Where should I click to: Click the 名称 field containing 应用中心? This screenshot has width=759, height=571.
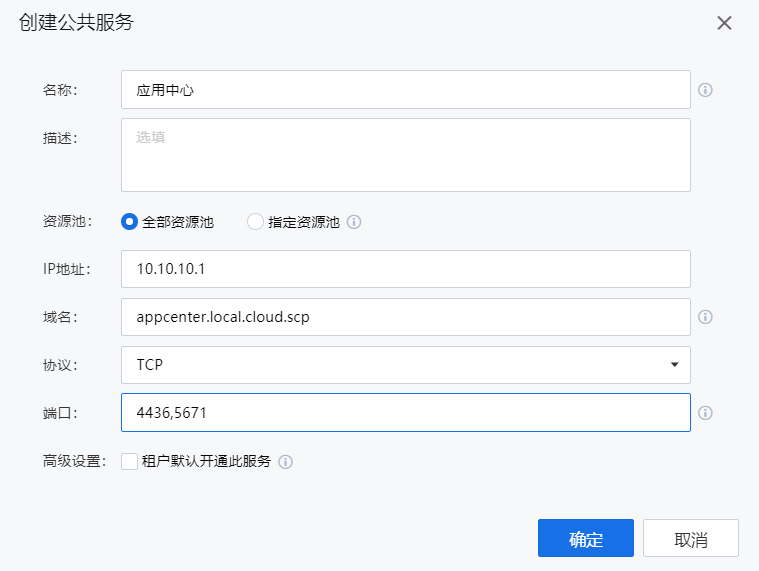(405, 89)
